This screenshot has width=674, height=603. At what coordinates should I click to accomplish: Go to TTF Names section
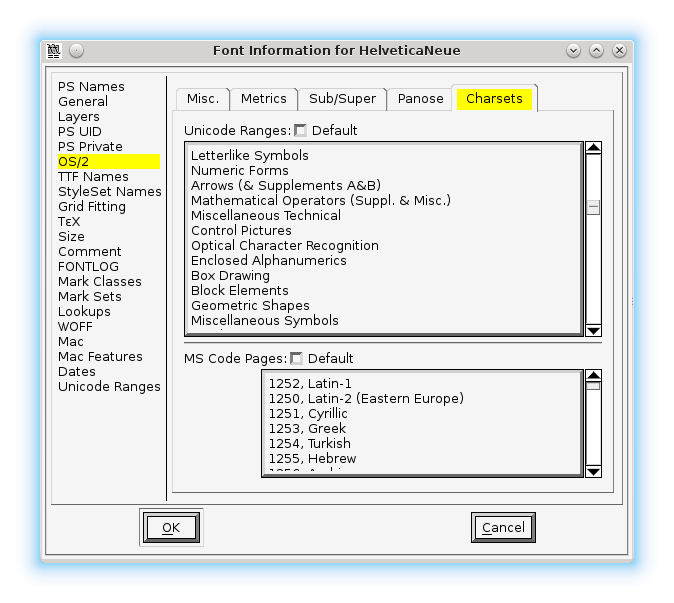(93, 177)
